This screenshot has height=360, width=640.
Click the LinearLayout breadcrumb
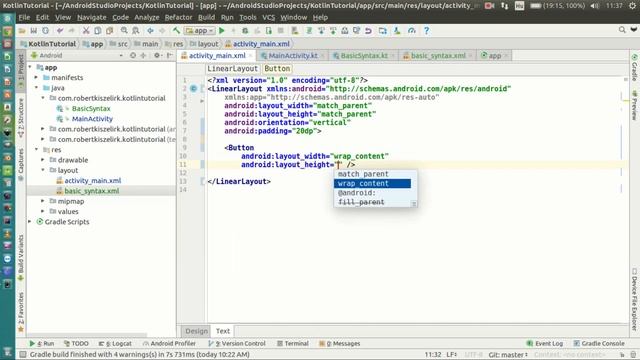pos(232,69)
